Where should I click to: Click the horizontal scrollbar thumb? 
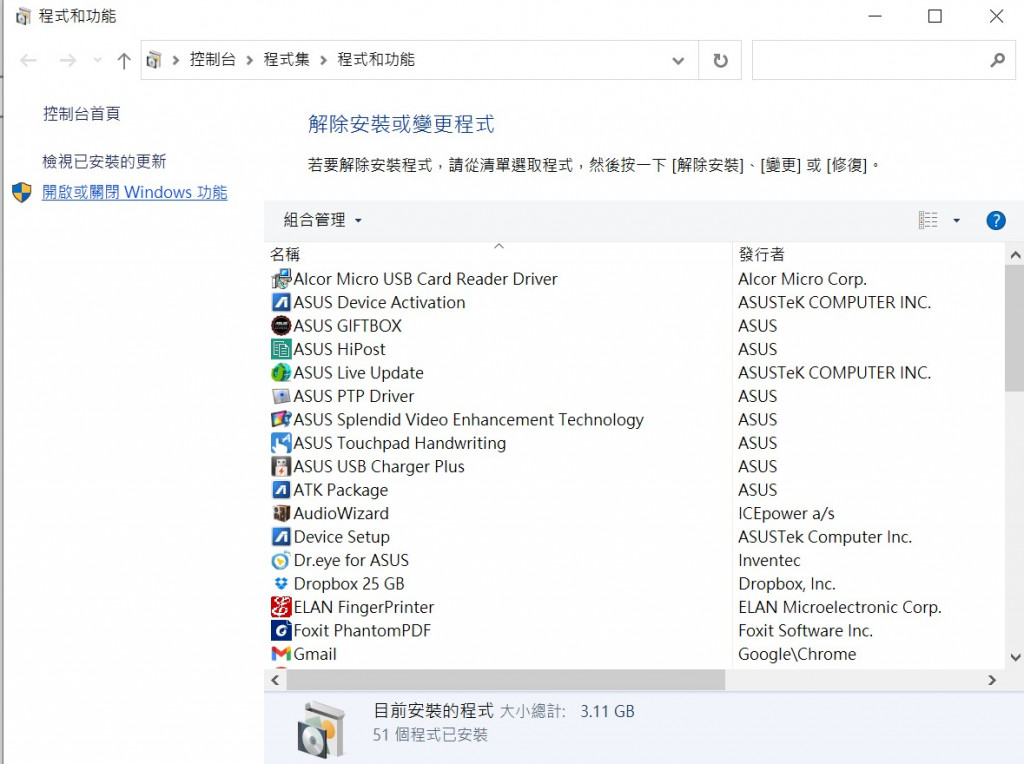click(505, 680)
